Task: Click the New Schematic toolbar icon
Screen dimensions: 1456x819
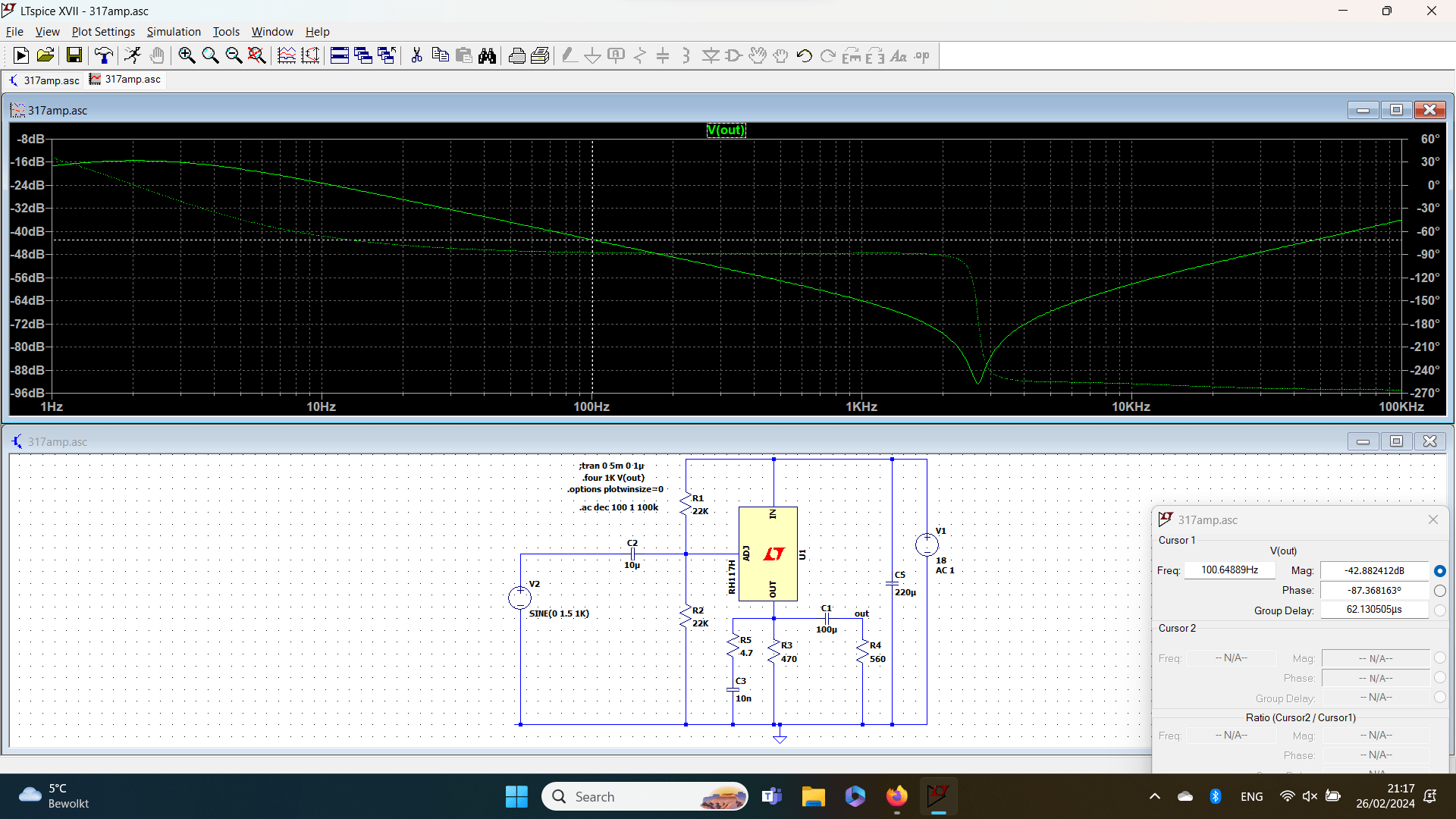Action: pyautogui.click(x=21, y=55)
